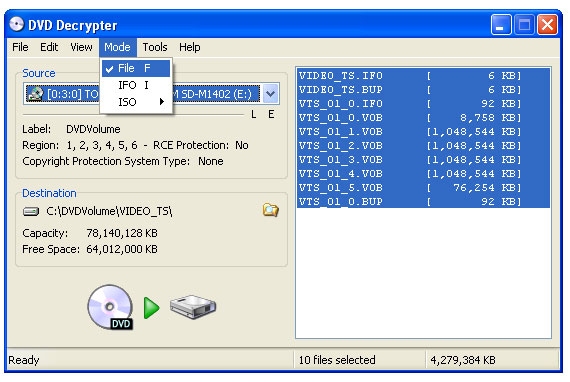Close the DVD Decrypter window
Image resolution: width=570 pixels, height=382 pixels.
point(547,24)
